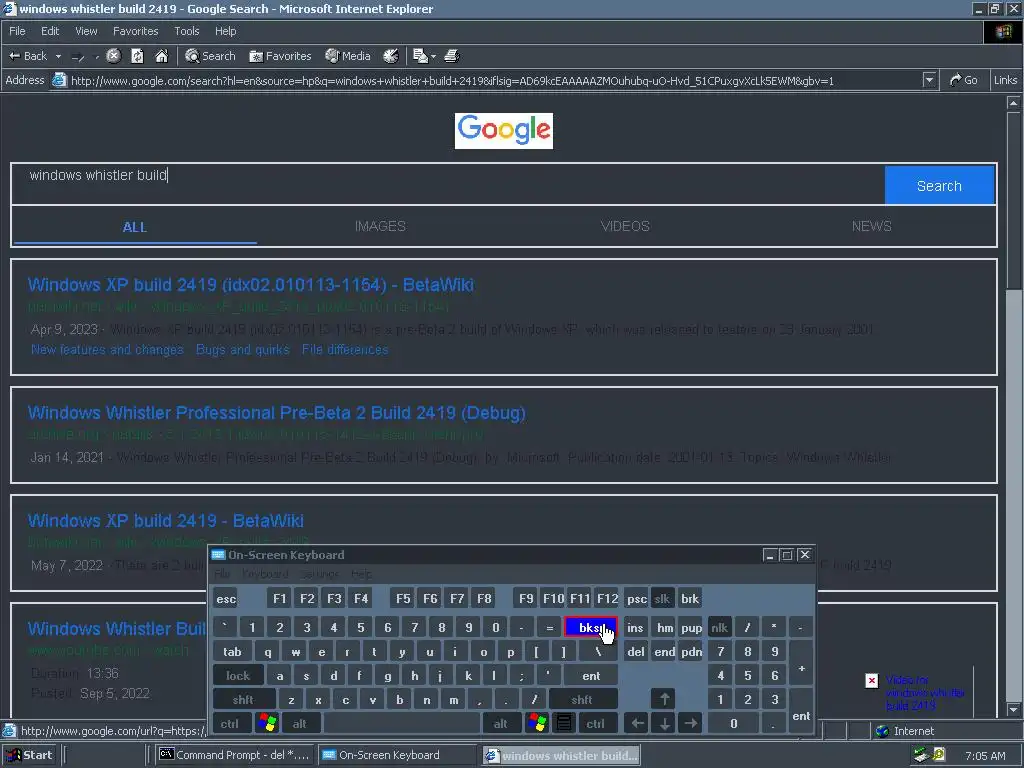This screenshot has height=768, width=1024.
Task: Toggle num lock with the nlk key
Action: click(719, 628)
